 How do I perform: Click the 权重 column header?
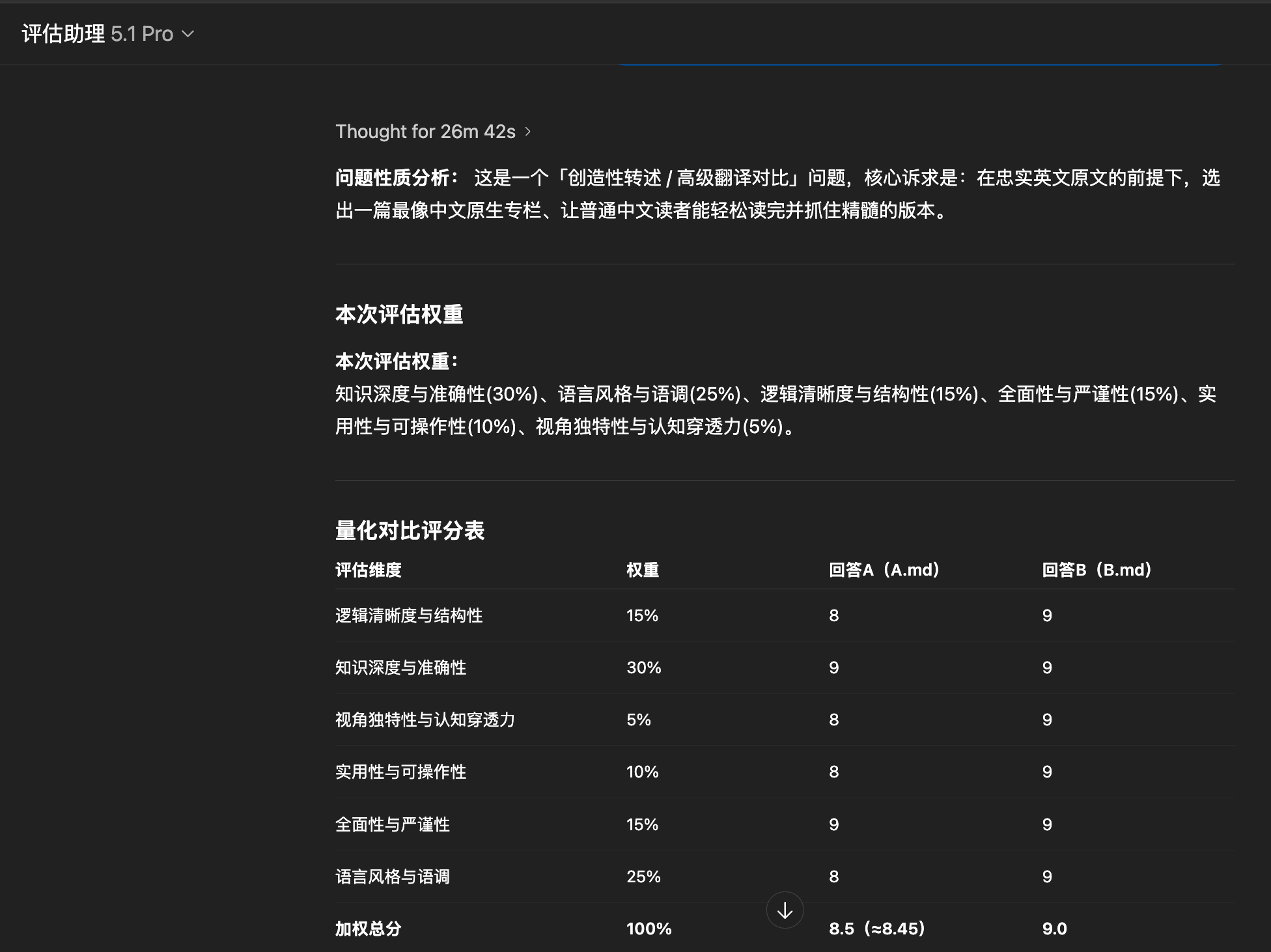click(x=643, y=570)
